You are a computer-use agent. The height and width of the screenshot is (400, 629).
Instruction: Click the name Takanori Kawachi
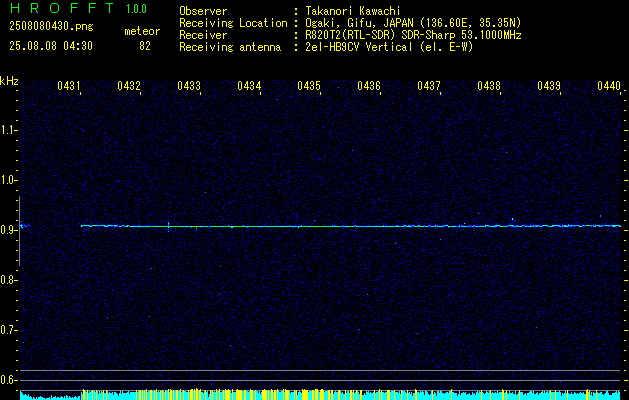tap(353, 11)
